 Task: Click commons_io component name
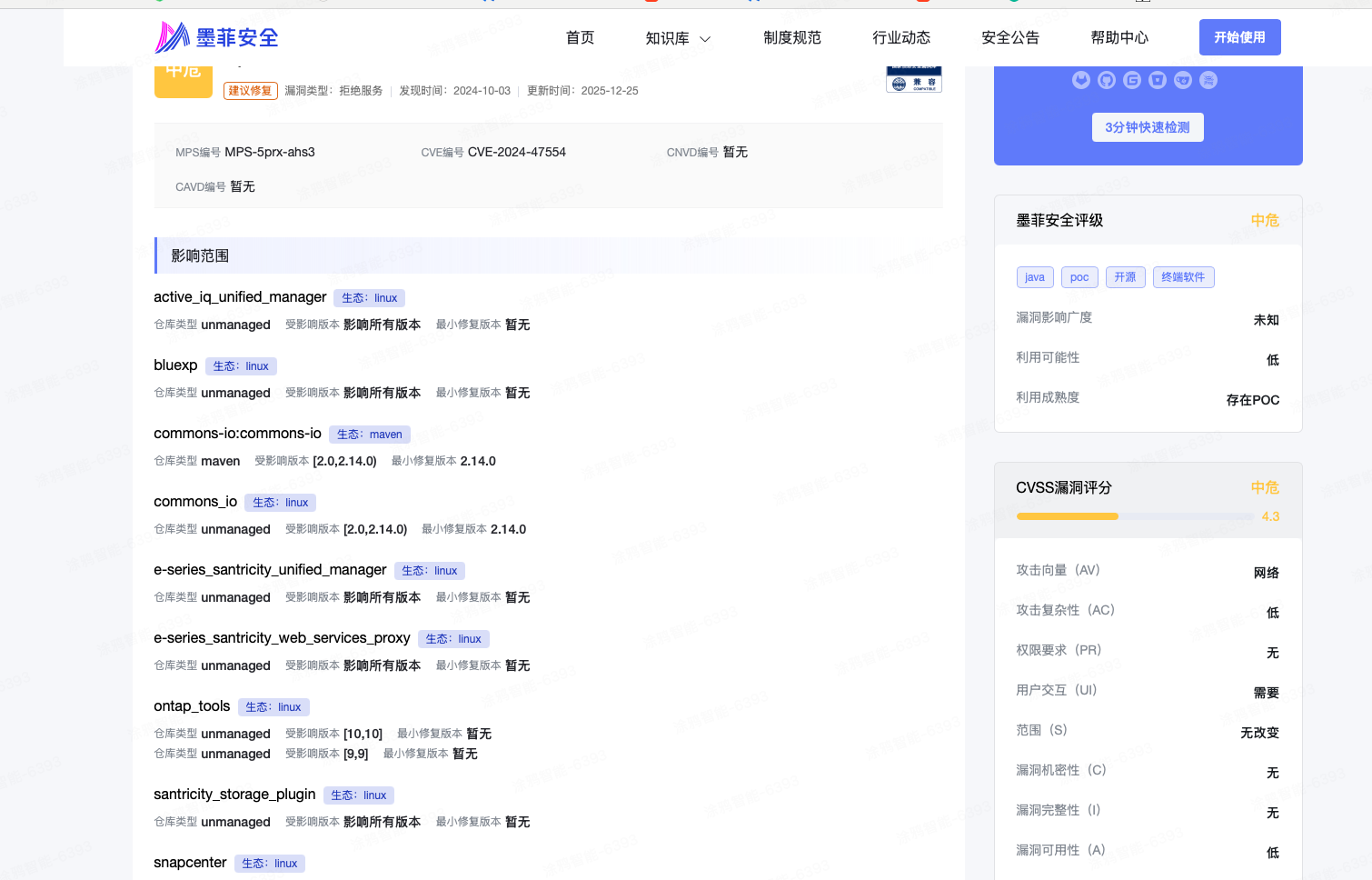pos(195,502)
